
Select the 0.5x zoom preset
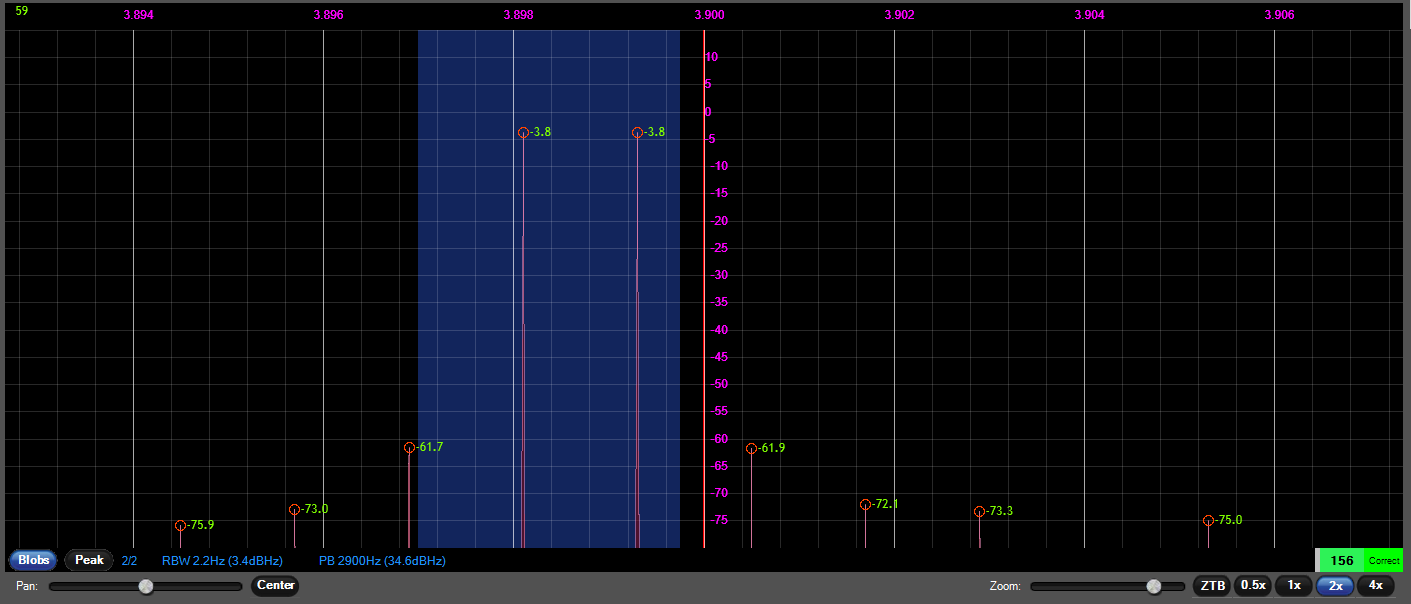pyautogui.click(x=1252, y=585)
